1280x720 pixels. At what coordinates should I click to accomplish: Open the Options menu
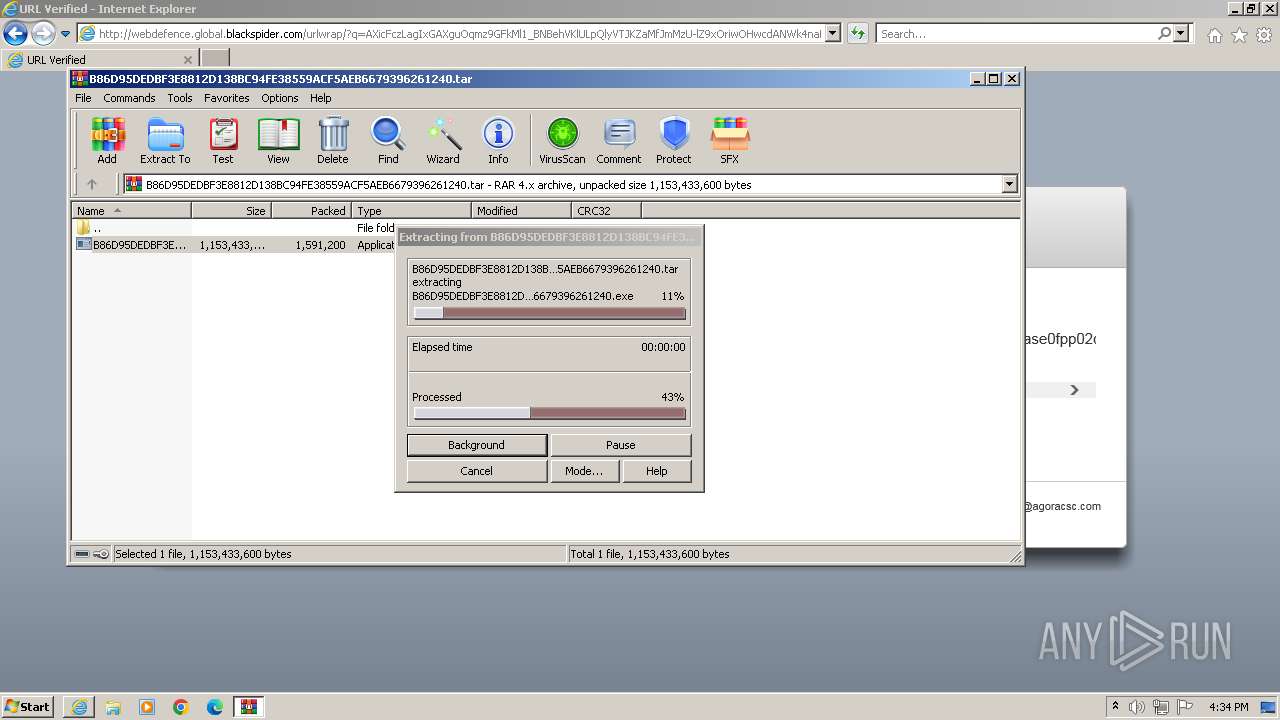coord(280,98)
